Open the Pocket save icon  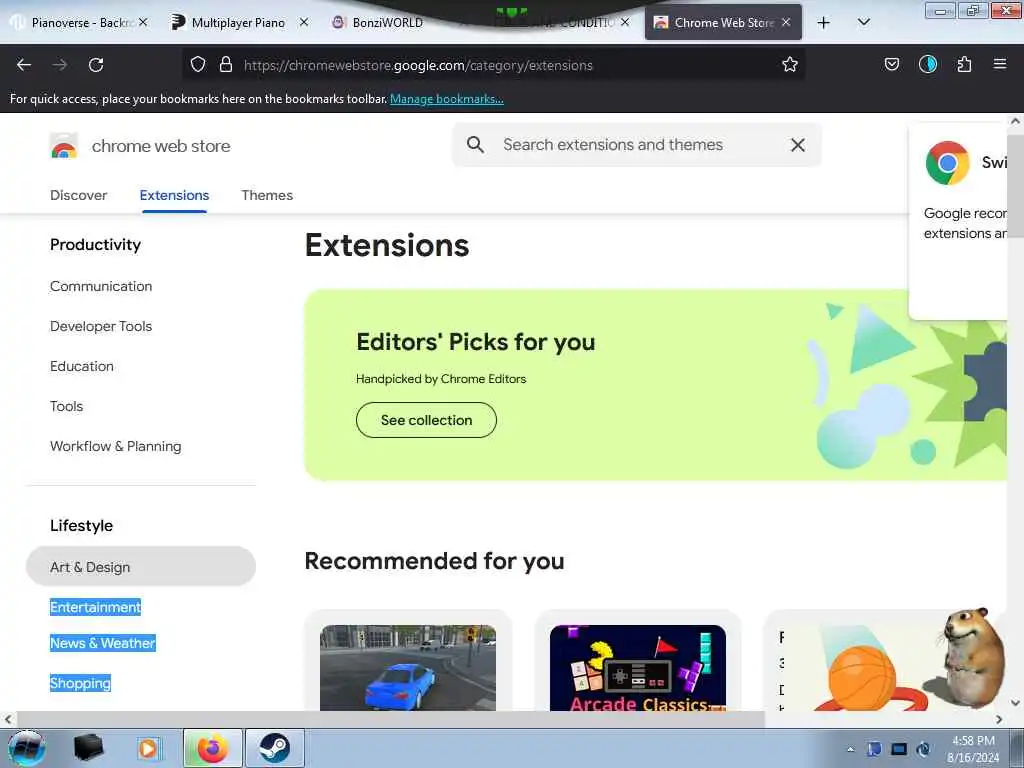(891, 64)
